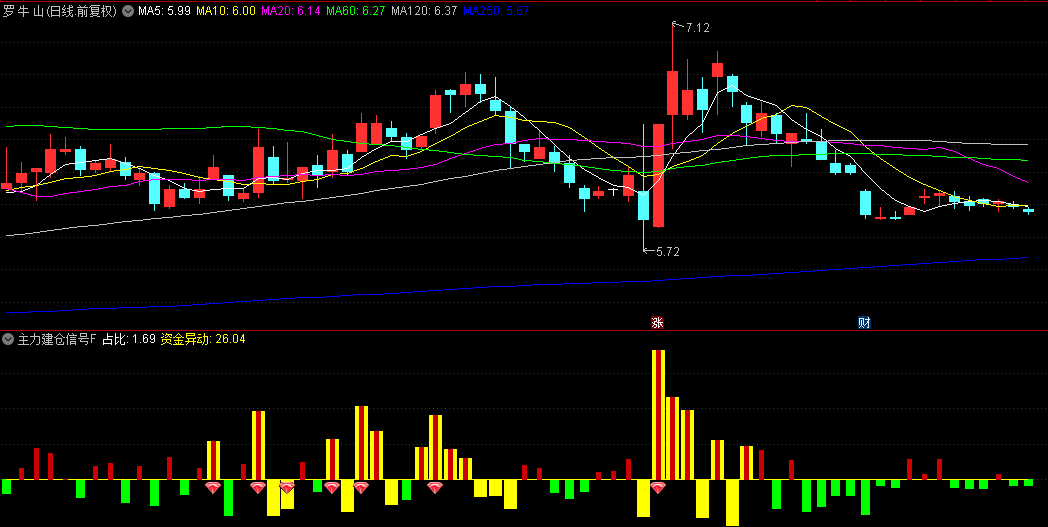Click the diamond signal under the tallest bar
Viewport: 1048px width, 527px height.
point(658,487)
